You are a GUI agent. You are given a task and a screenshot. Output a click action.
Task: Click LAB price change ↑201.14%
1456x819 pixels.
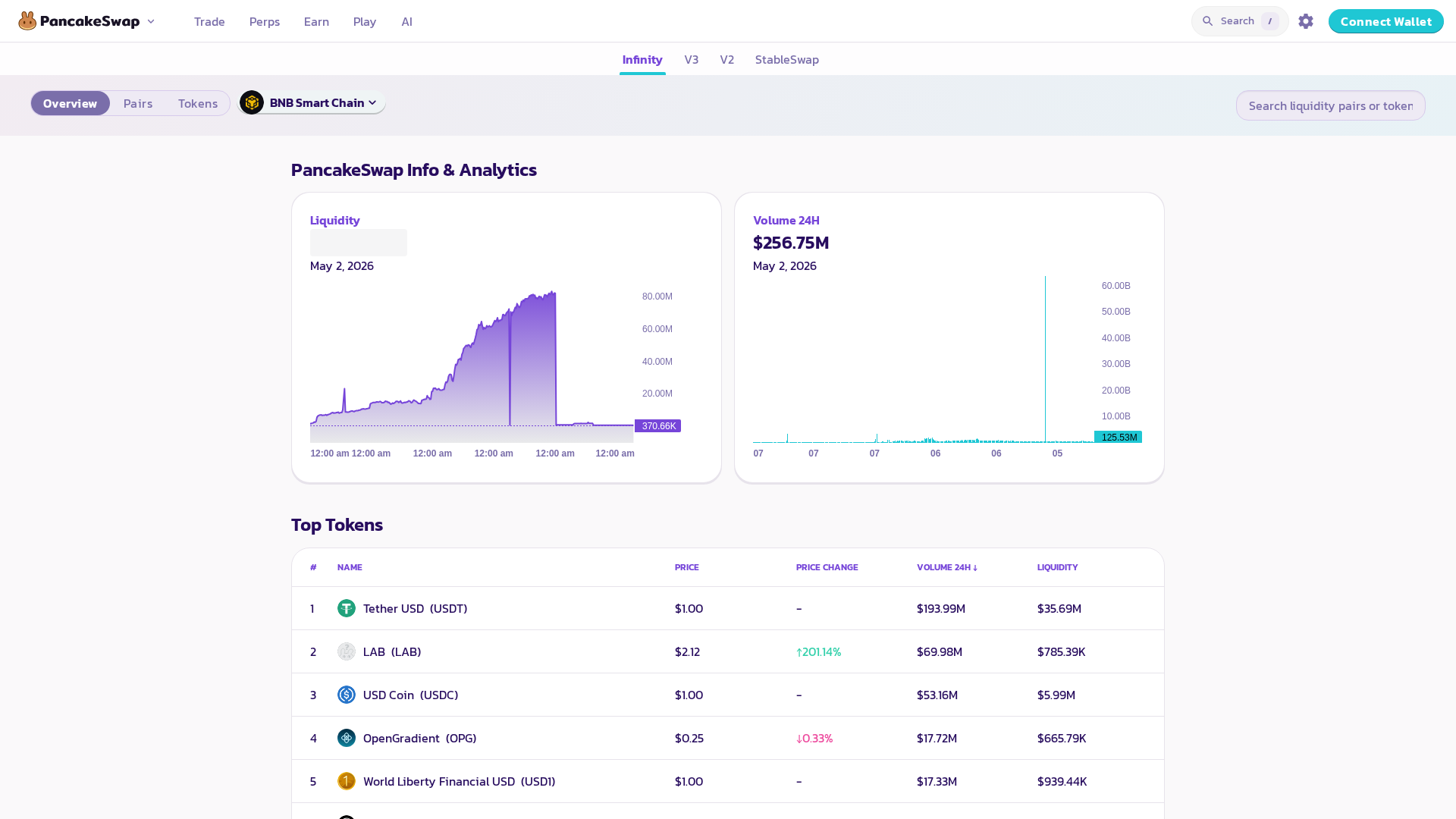point(819,651)
